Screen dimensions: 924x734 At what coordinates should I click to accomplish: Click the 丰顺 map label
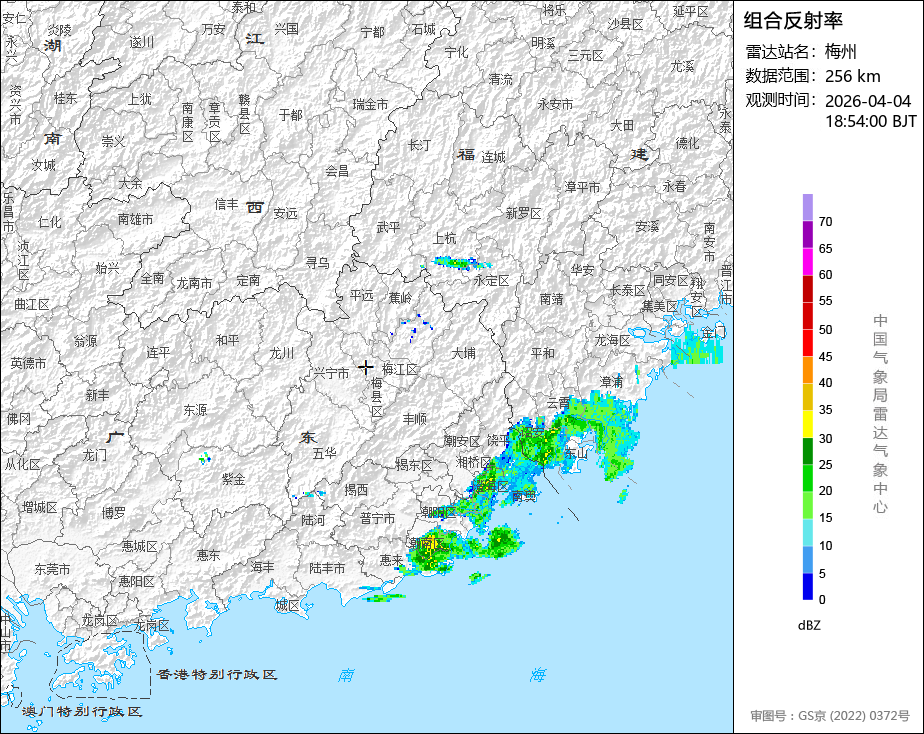click(x=414, y=419)
